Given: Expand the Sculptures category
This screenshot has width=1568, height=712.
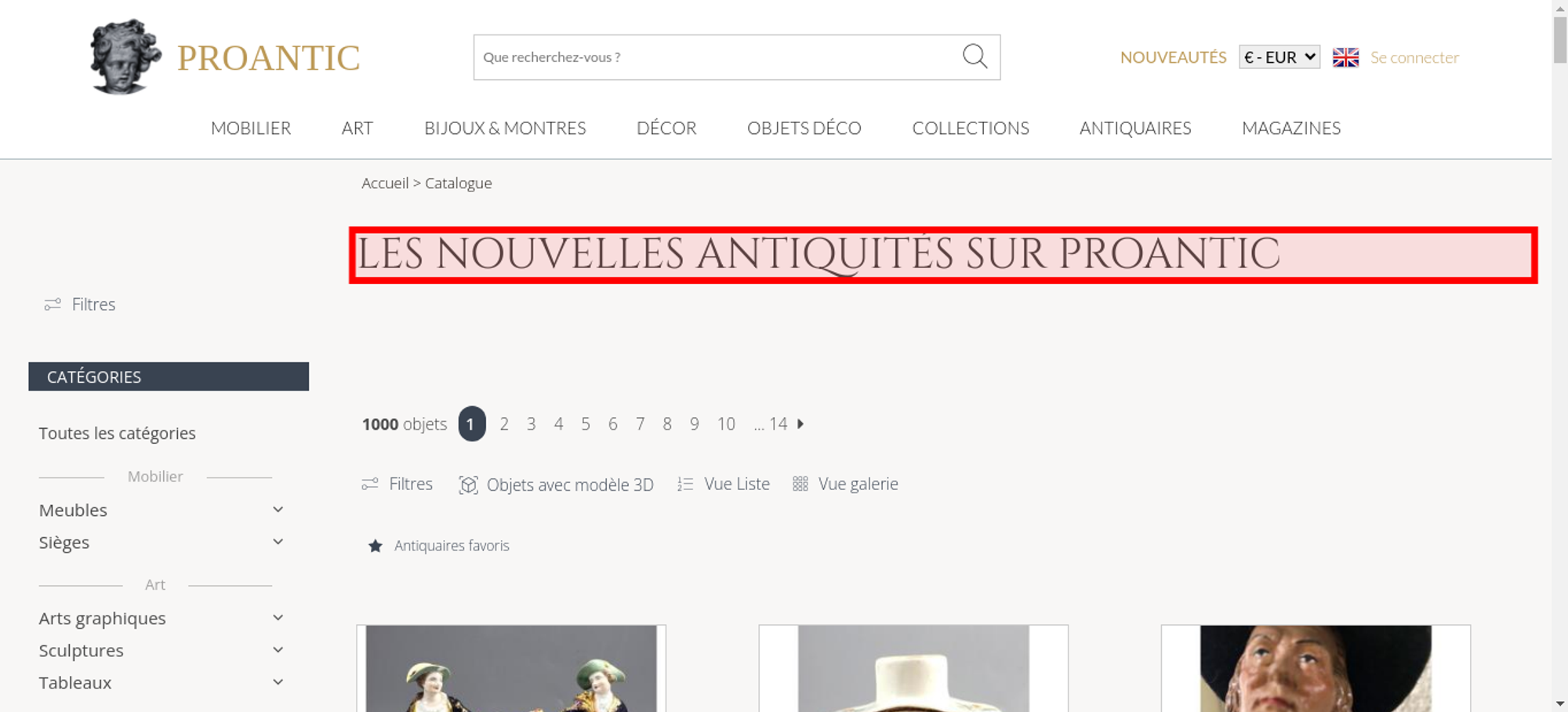Looking at the screenshot, I should coord(278,650).
